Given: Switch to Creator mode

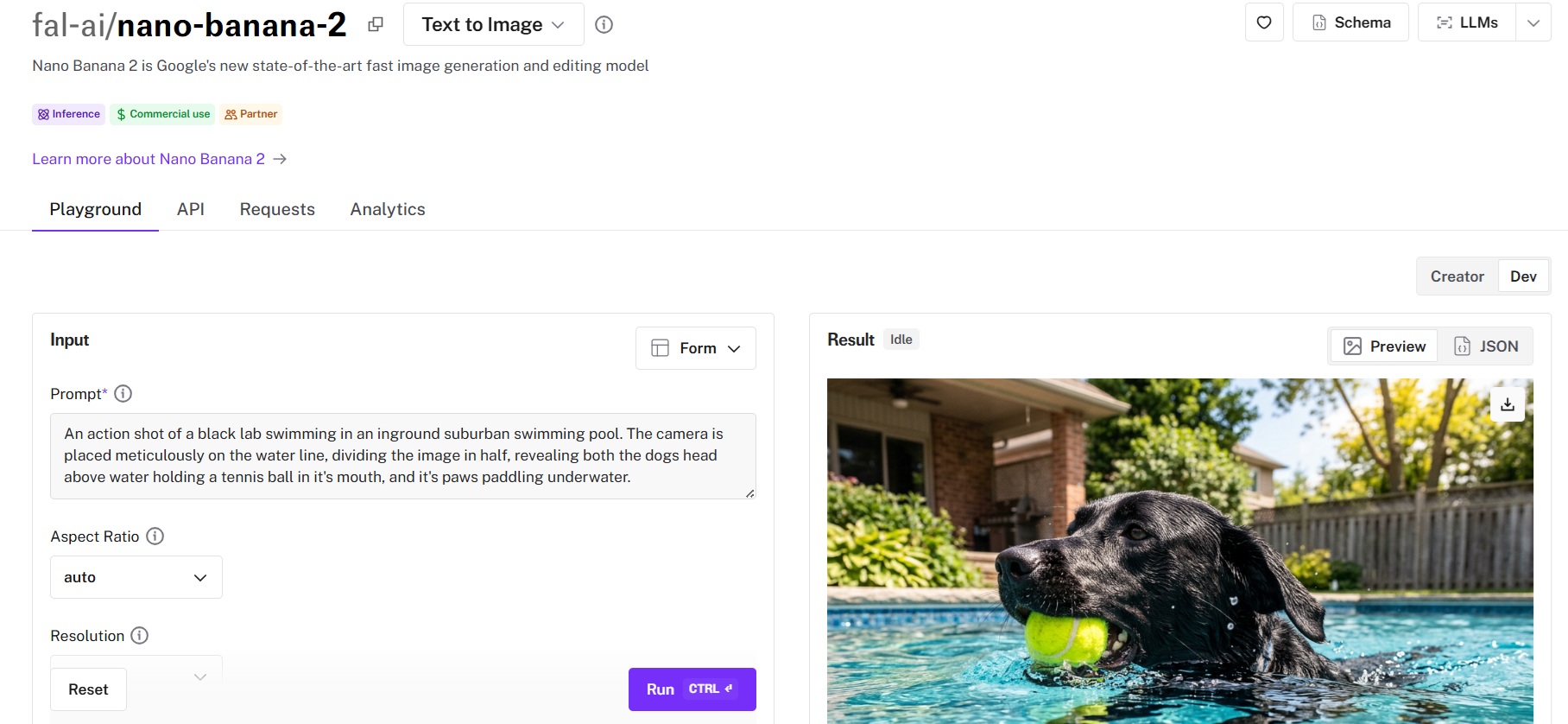Looking at the screenshot, I should (1457, 276).
